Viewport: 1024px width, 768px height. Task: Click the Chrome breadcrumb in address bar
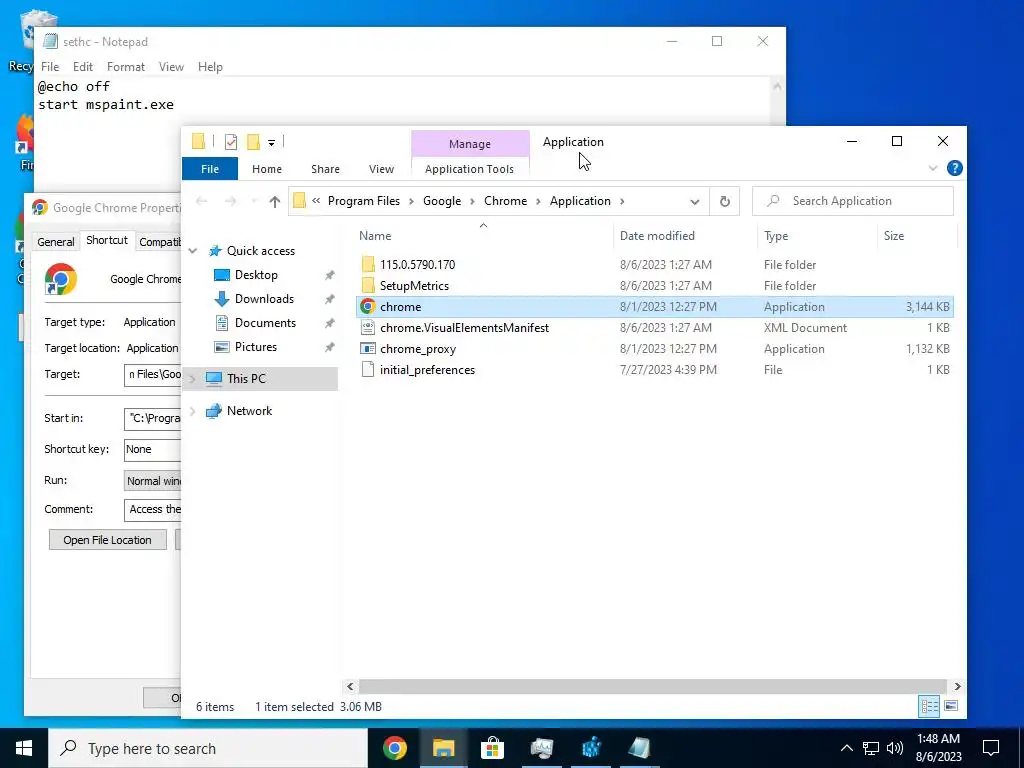coord(505,201)
